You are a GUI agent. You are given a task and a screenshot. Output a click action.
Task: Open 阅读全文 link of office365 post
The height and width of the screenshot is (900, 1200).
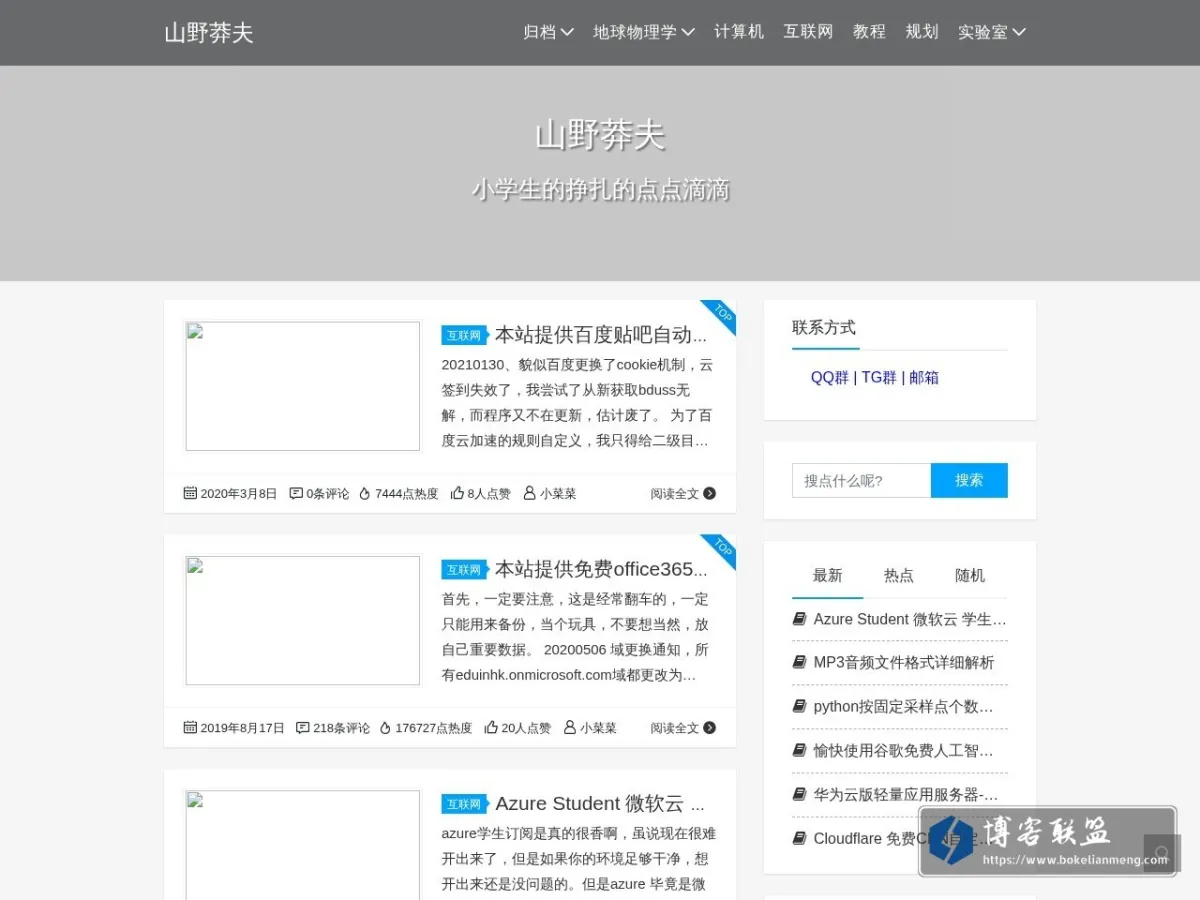click(x=683, y=727)
